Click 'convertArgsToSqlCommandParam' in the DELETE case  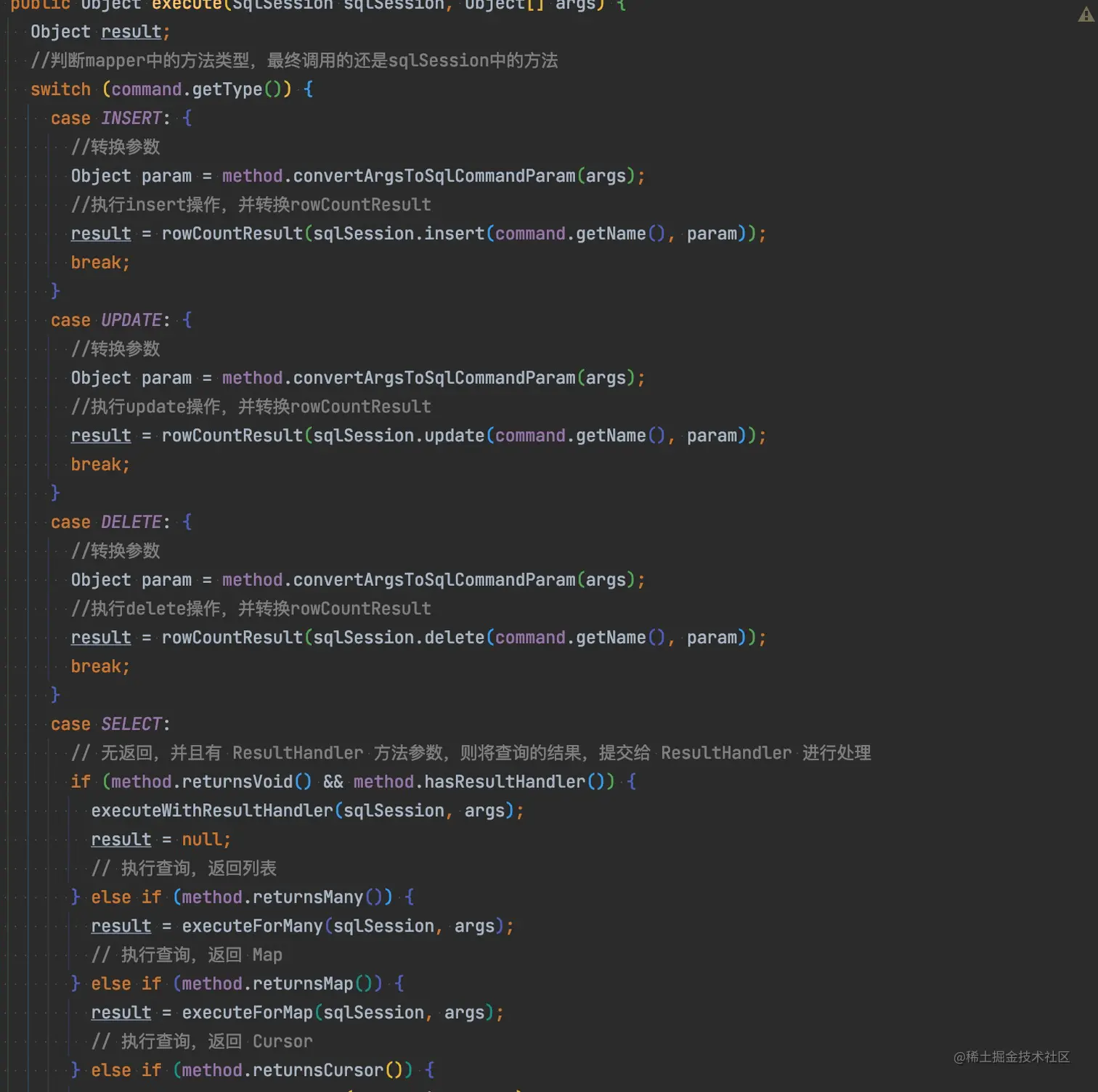[434, 579]
